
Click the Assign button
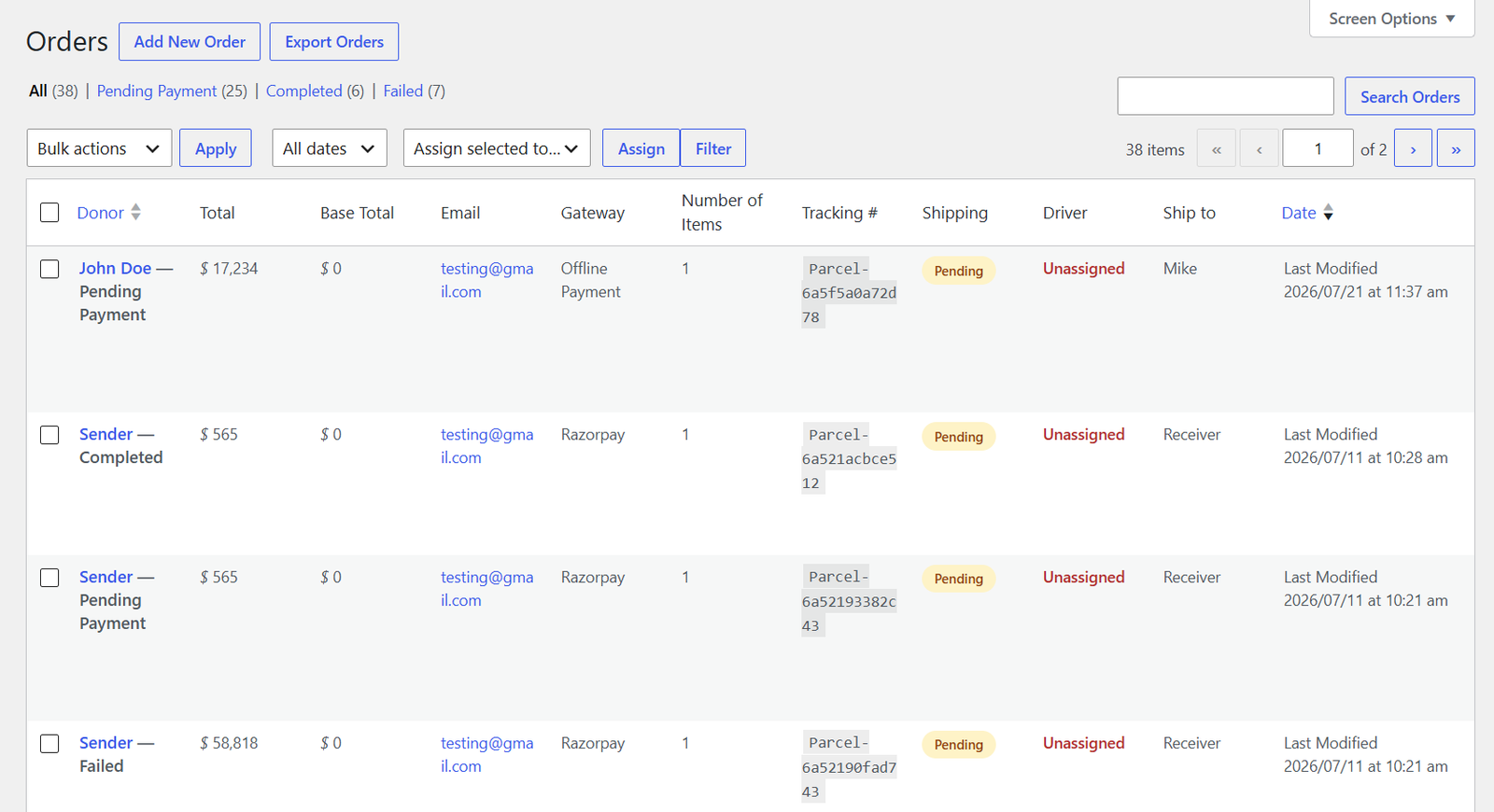click(641, 148)
